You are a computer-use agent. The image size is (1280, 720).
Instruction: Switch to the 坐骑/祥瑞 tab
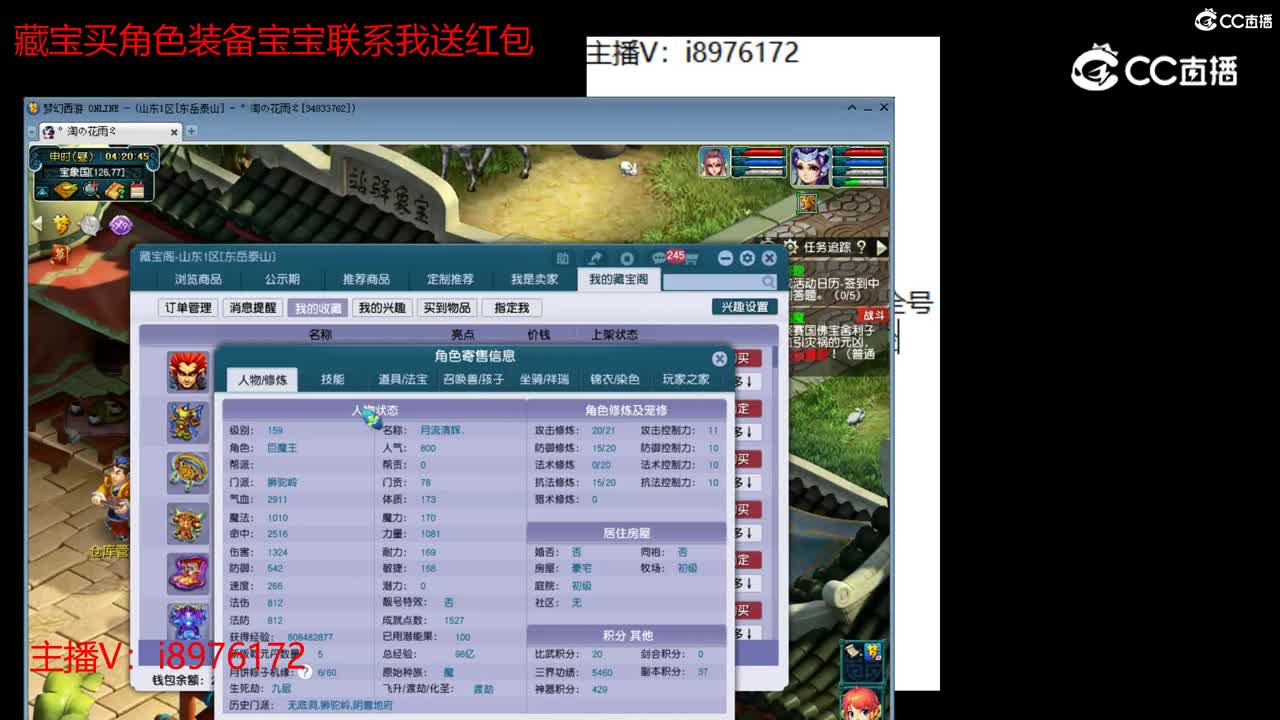[x=544, y=380]
